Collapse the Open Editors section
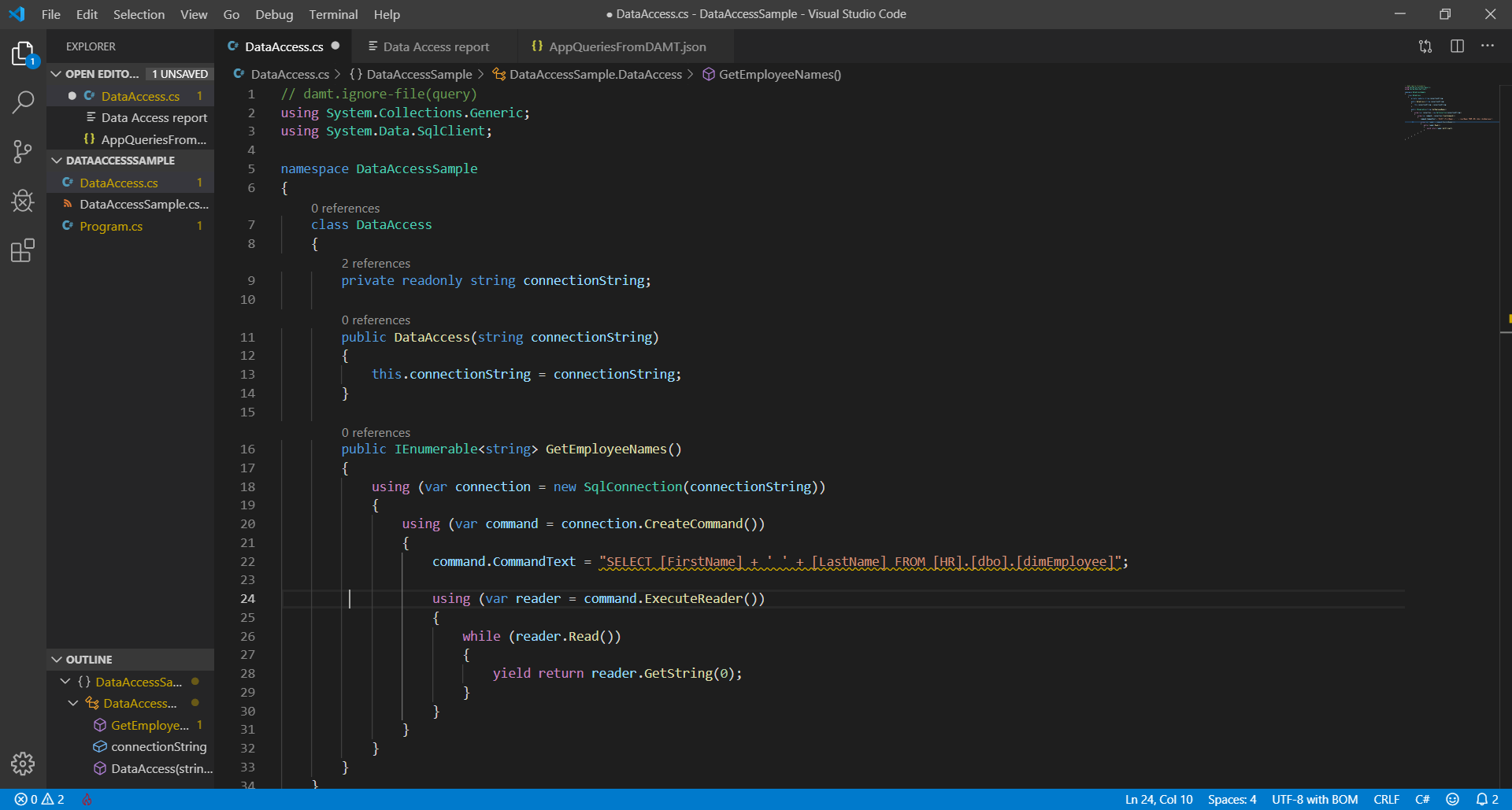 point(57,74)
